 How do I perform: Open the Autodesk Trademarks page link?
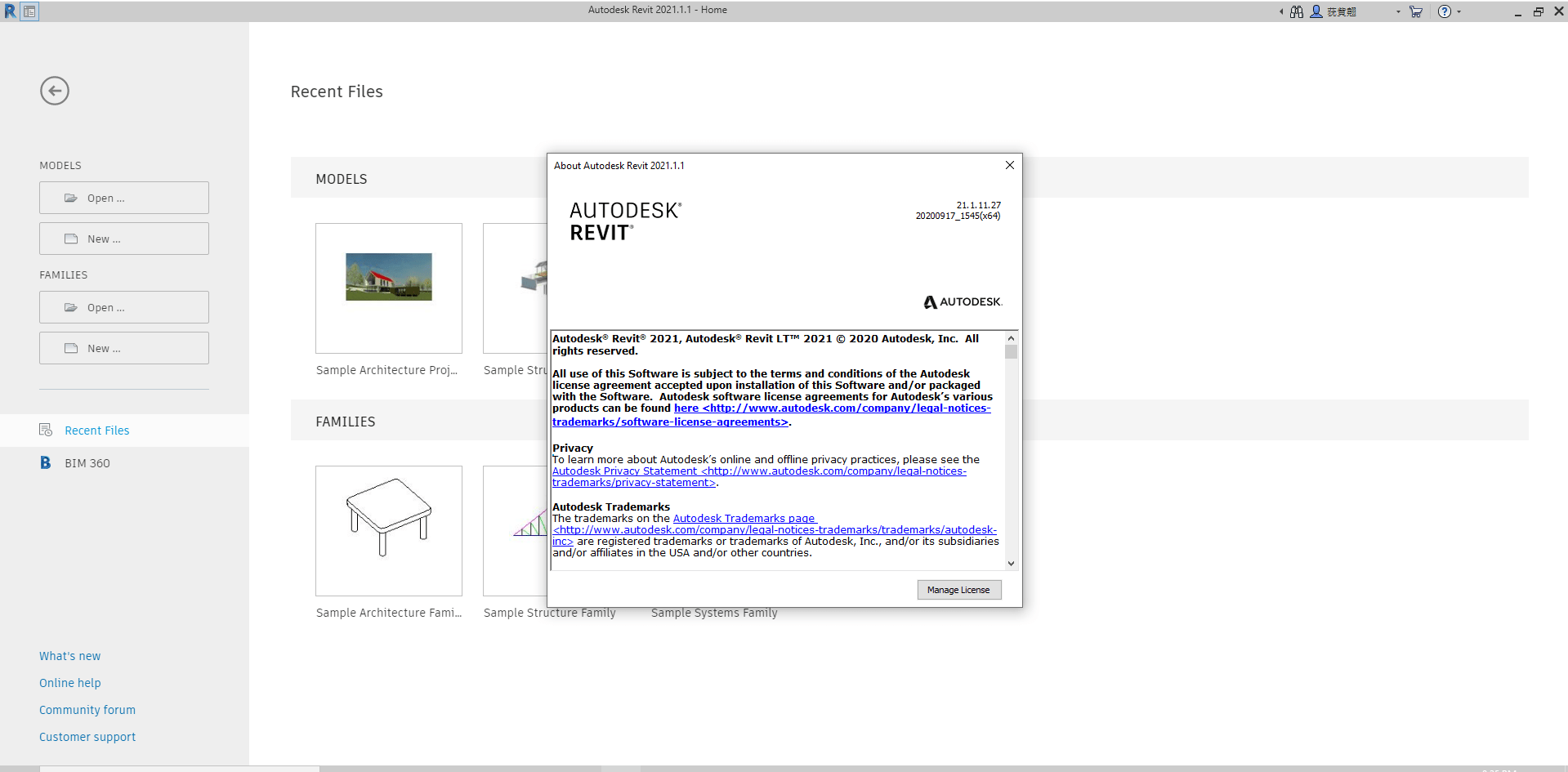pyautogui.click(x=744, y=519)
